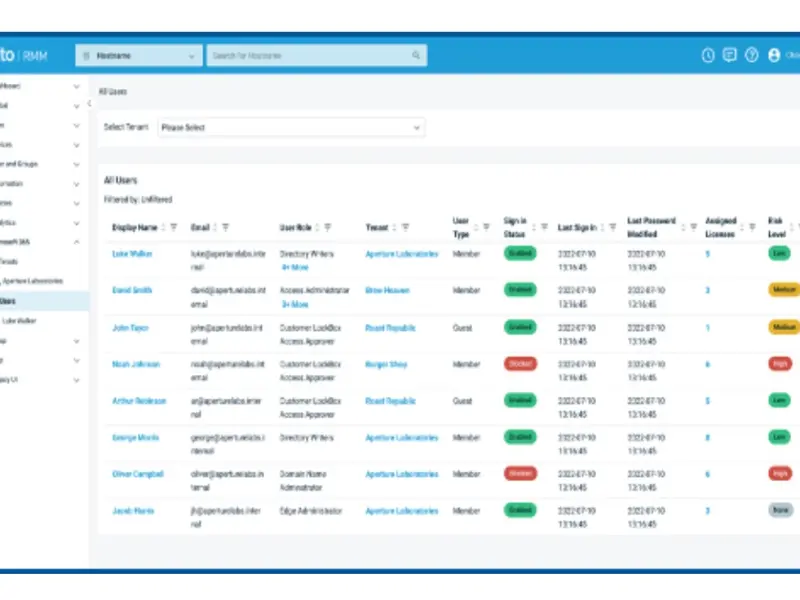Collapse the Microsoft 365 sidebar section

(x=77, y=242)
